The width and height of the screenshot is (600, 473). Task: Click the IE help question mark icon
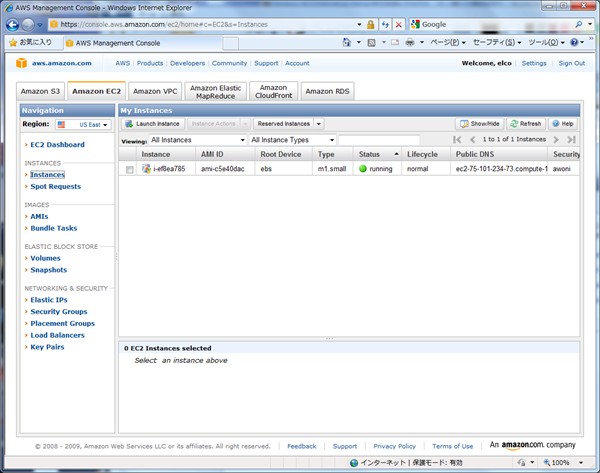coord(574,42)
